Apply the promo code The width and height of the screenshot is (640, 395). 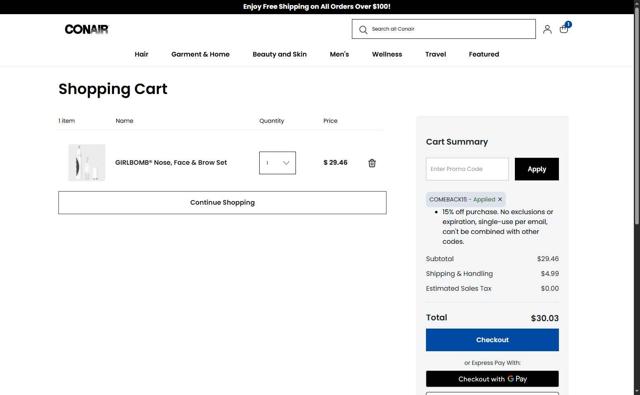click(537, 169)
